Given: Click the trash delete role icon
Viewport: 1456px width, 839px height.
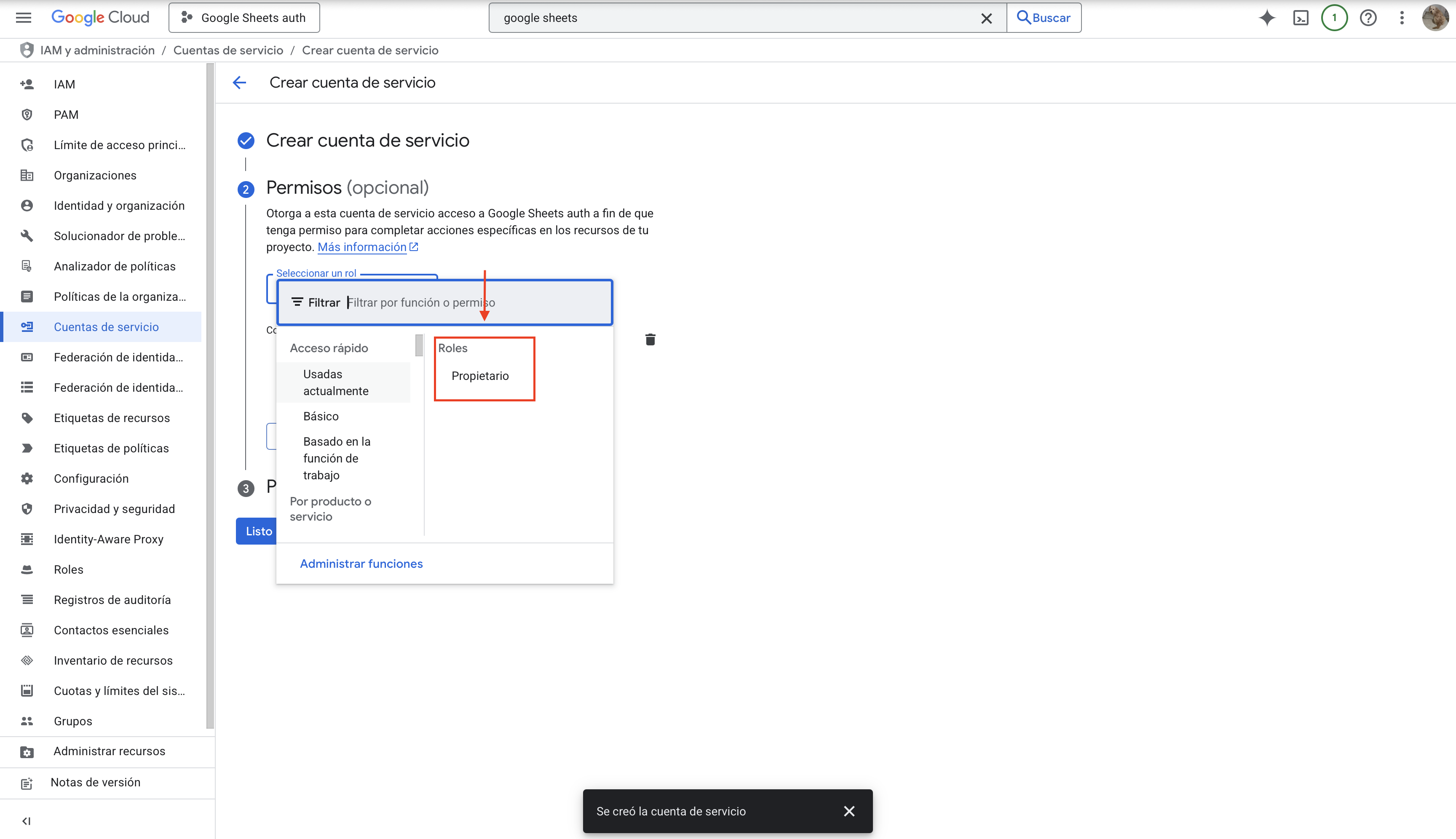Looking at the screenshot, I should 650,339.
